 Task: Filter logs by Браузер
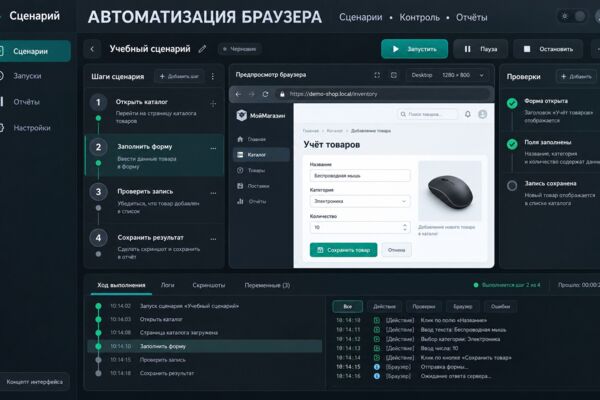click(x=463, y=307)
